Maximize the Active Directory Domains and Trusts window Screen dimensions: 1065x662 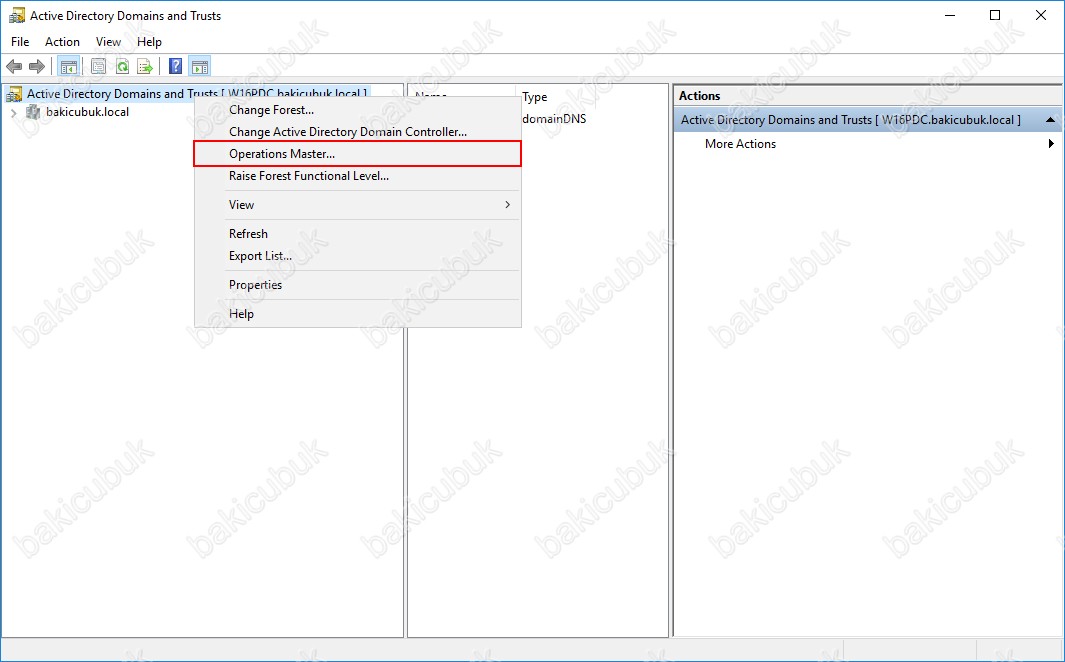[x=995, y=16]
